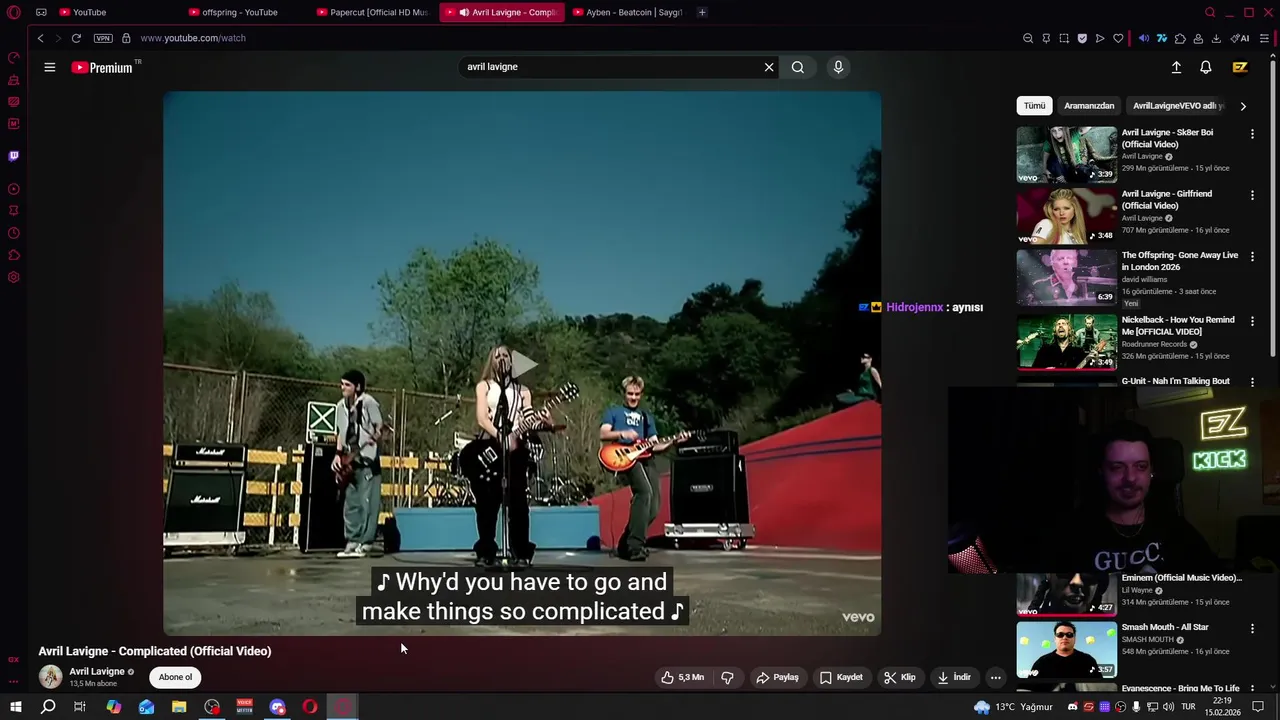Open the Easy Setup sliders icon
This screenshot has width=1280, height=720.
tap(1265, 38)
